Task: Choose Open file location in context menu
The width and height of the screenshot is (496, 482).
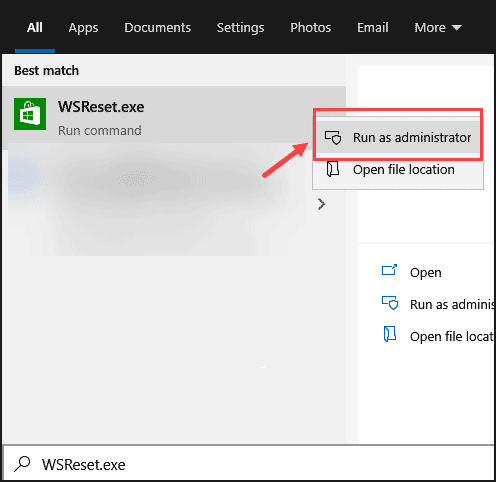Action: click(x=398, y=169)
